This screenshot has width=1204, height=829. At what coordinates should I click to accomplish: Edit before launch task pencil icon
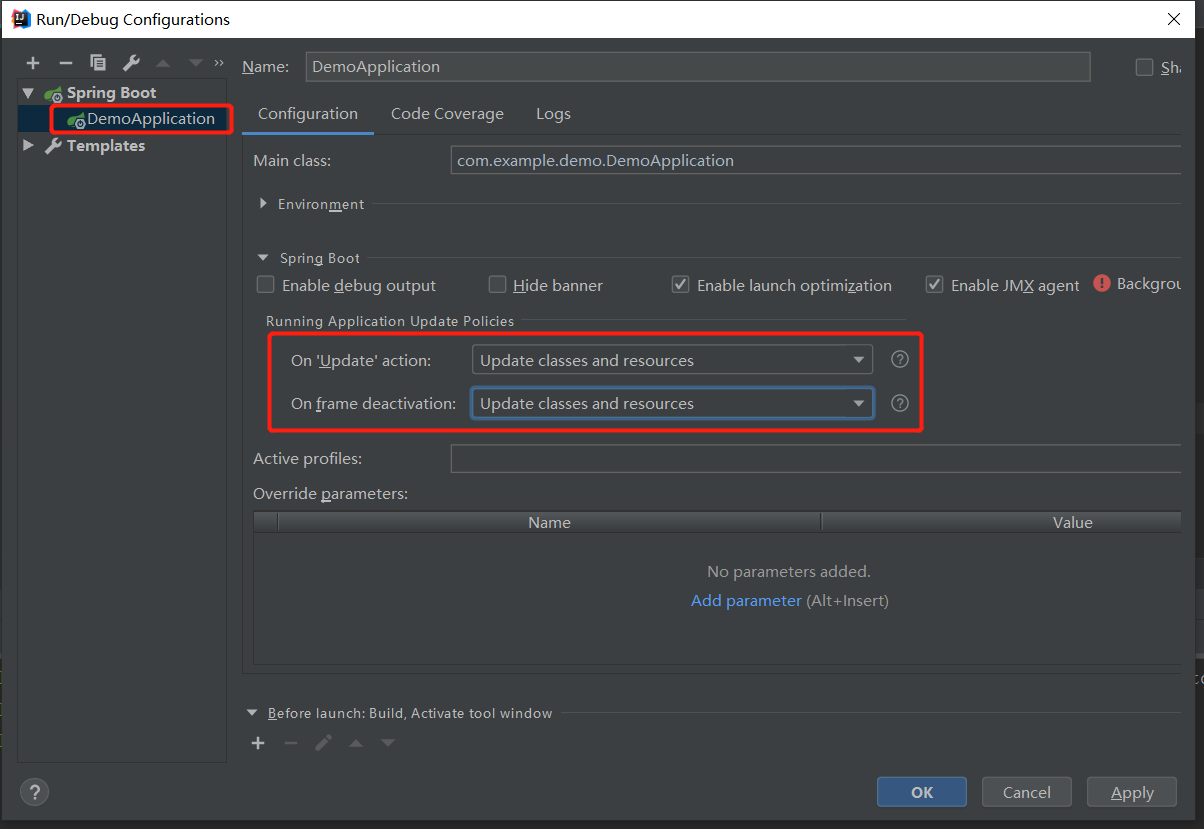coord(323,743)
